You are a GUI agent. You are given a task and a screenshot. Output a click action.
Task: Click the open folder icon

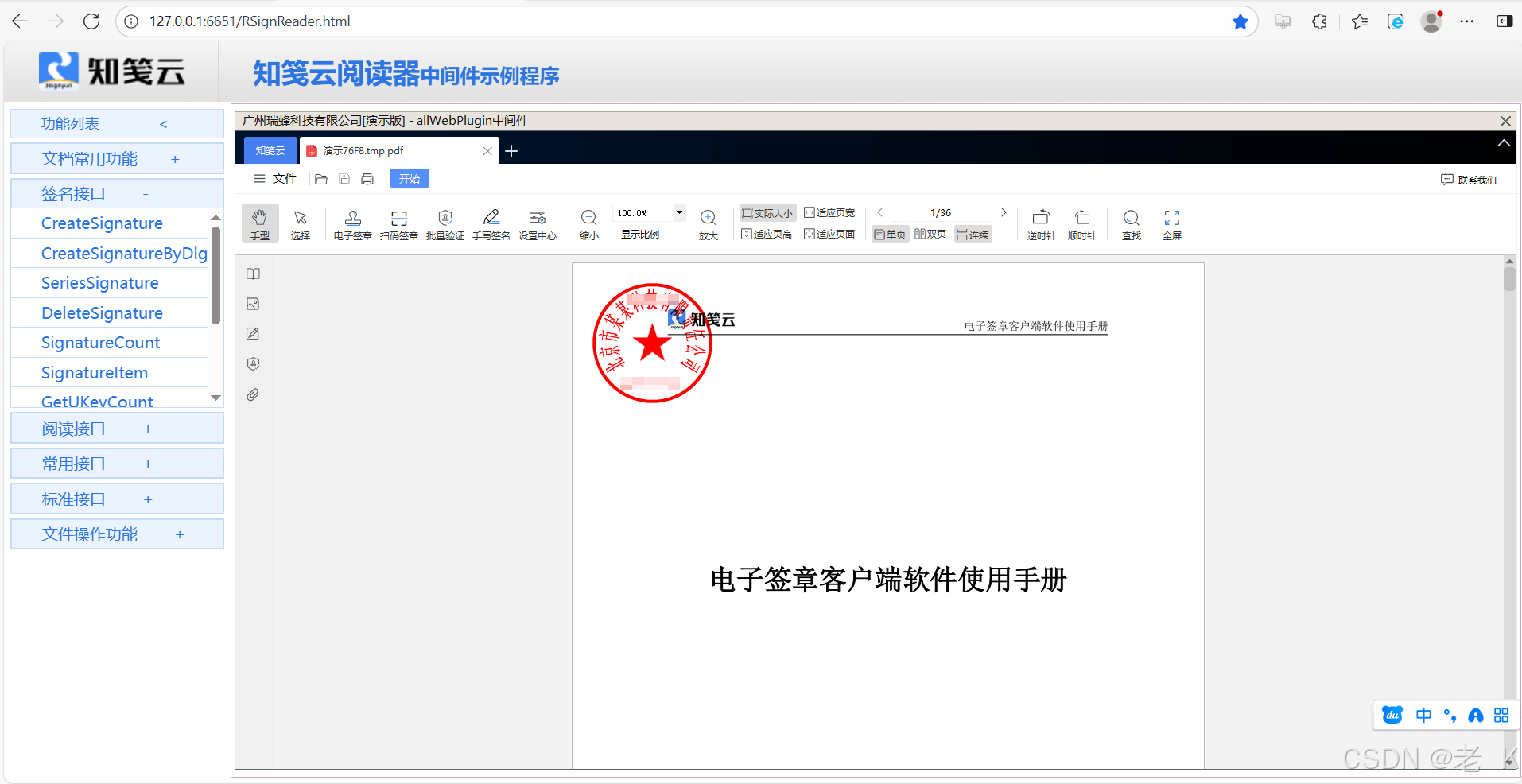(x=321, y=179)
